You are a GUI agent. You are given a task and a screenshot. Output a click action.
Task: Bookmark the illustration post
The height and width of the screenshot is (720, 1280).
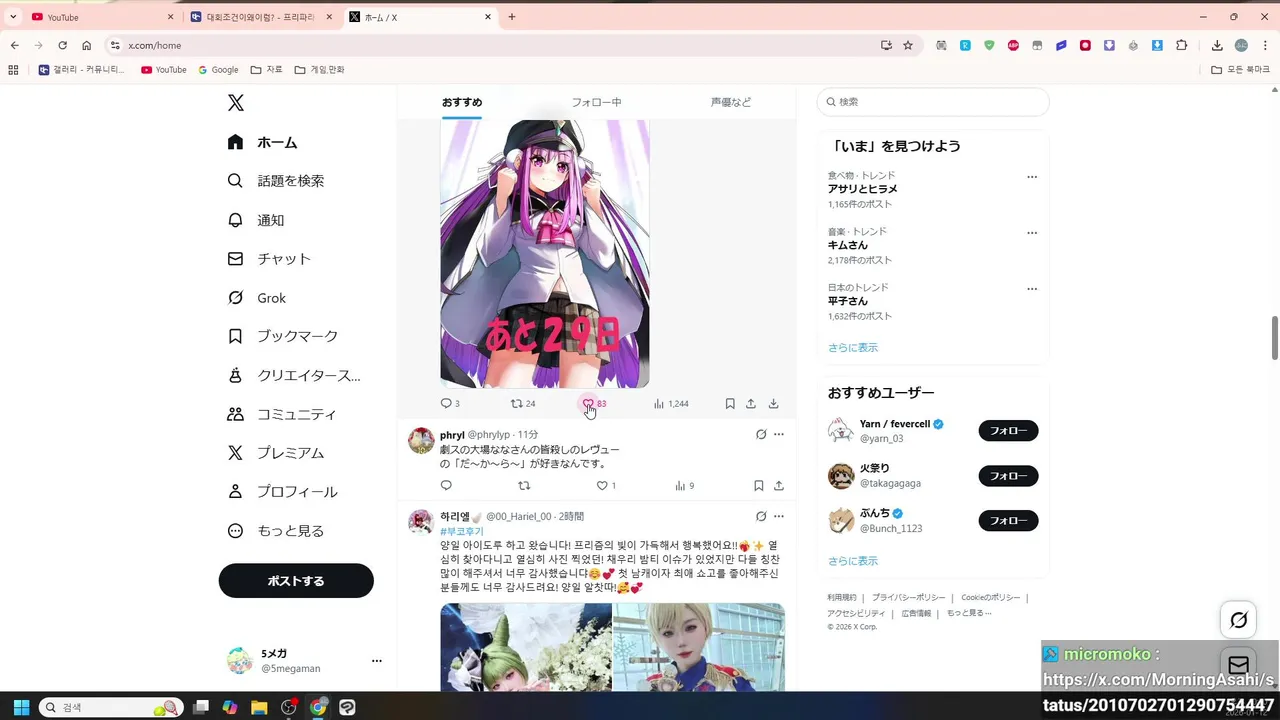[x=730, y=404]
